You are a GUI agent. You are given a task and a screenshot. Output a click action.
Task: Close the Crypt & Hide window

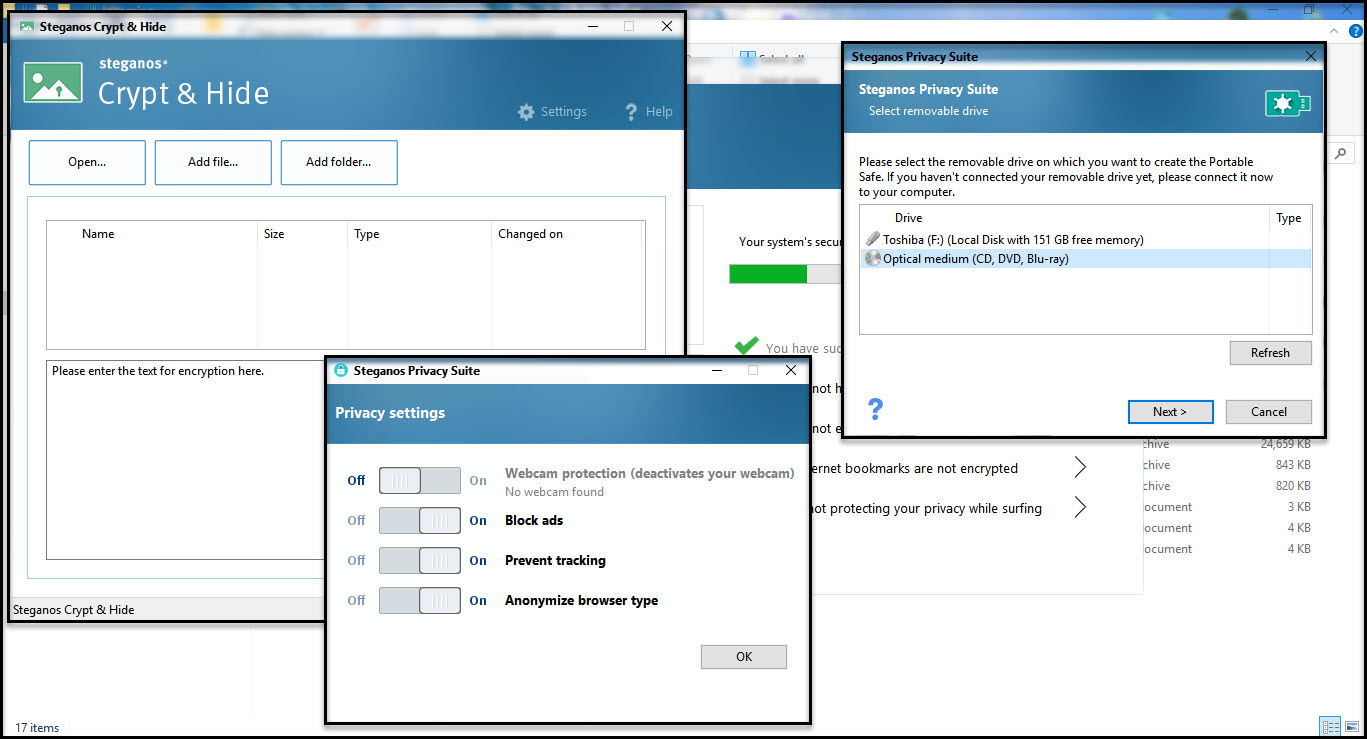(667, 26)
